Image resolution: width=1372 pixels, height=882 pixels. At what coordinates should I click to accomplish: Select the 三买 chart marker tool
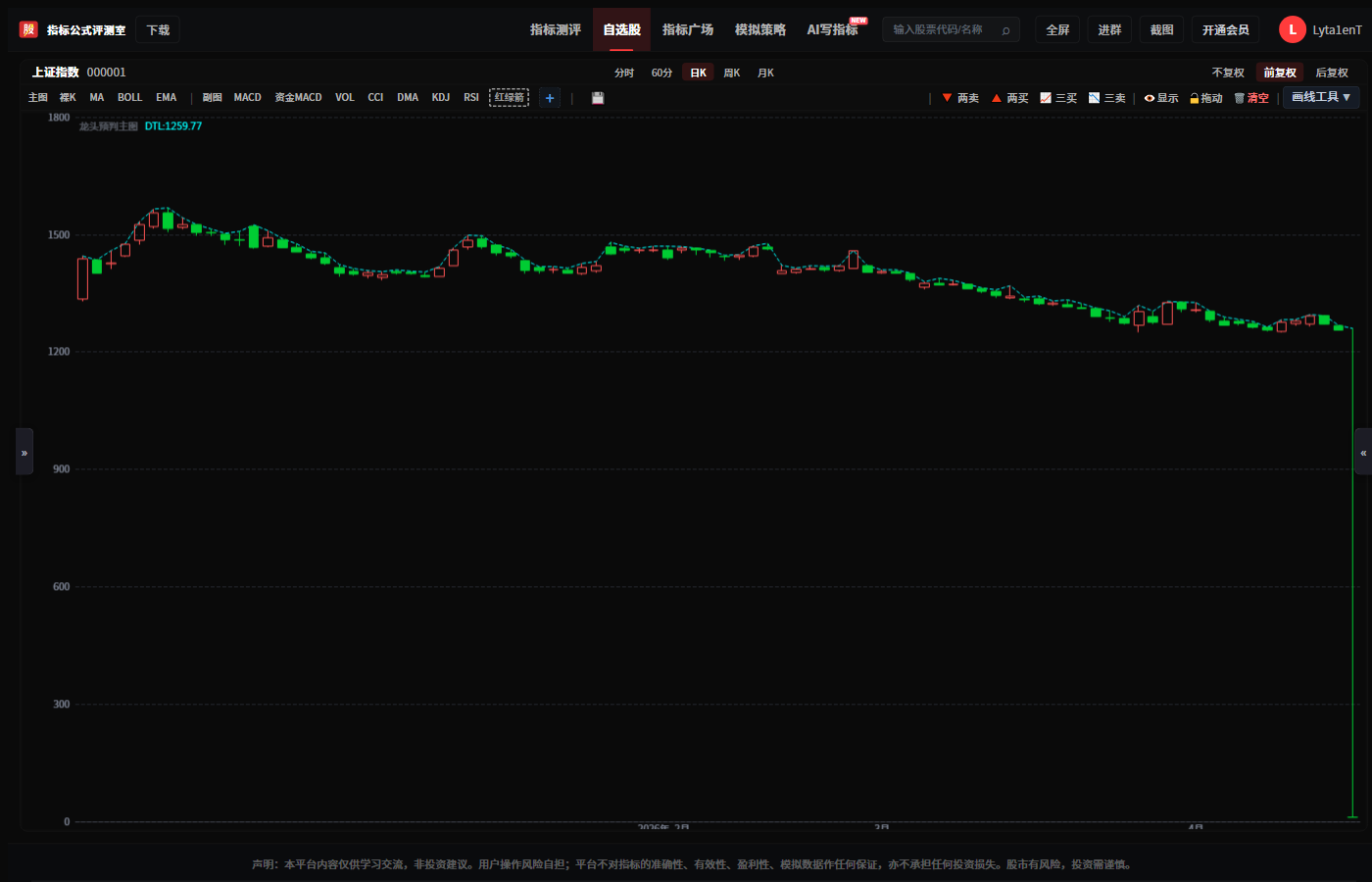tap(1058, 98)
